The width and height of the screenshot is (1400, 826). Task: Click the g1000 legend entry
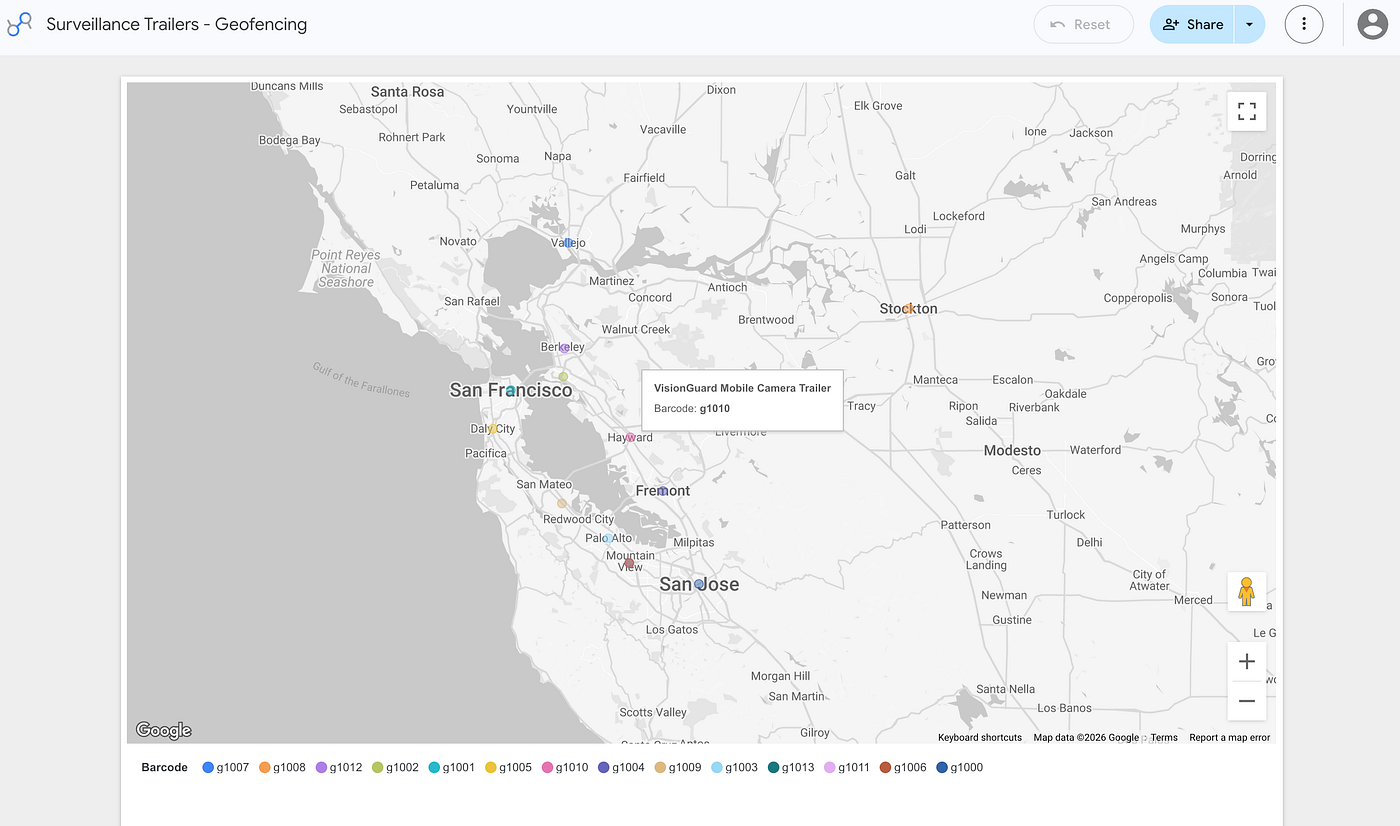(960, 768)
